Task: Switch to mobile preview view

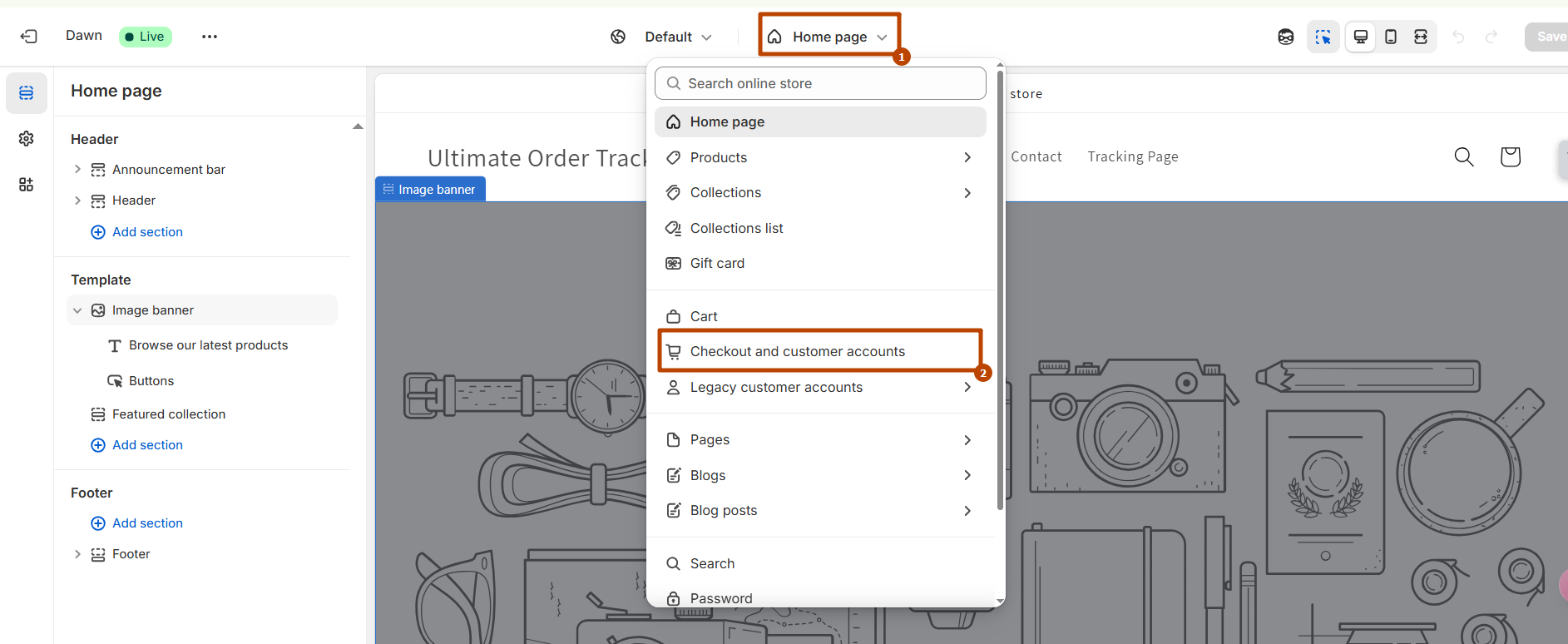Action: coord(1391,37)
